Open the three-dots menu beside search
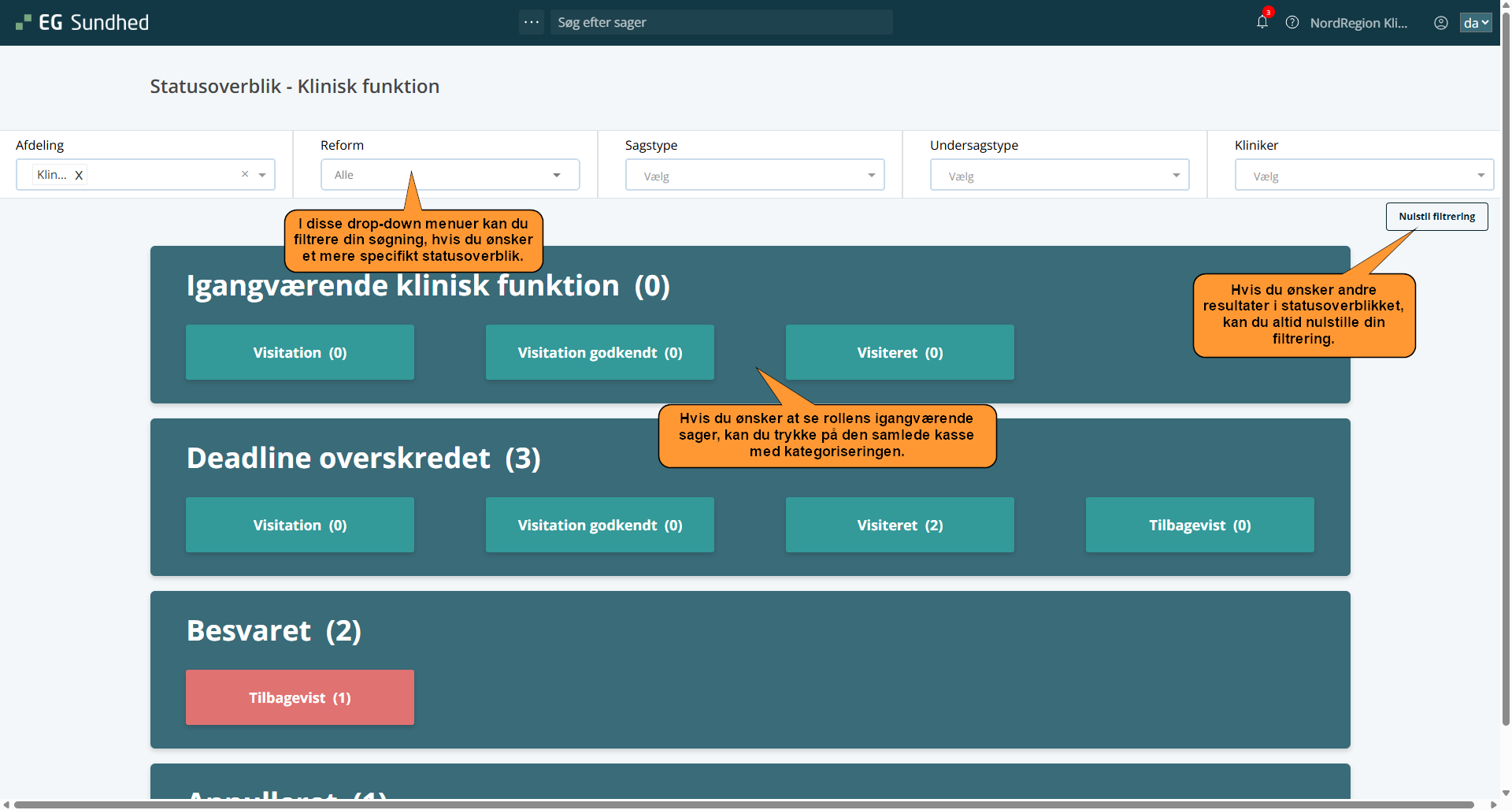The width and height of the screenshot is (1512, 810). point(532,22)
